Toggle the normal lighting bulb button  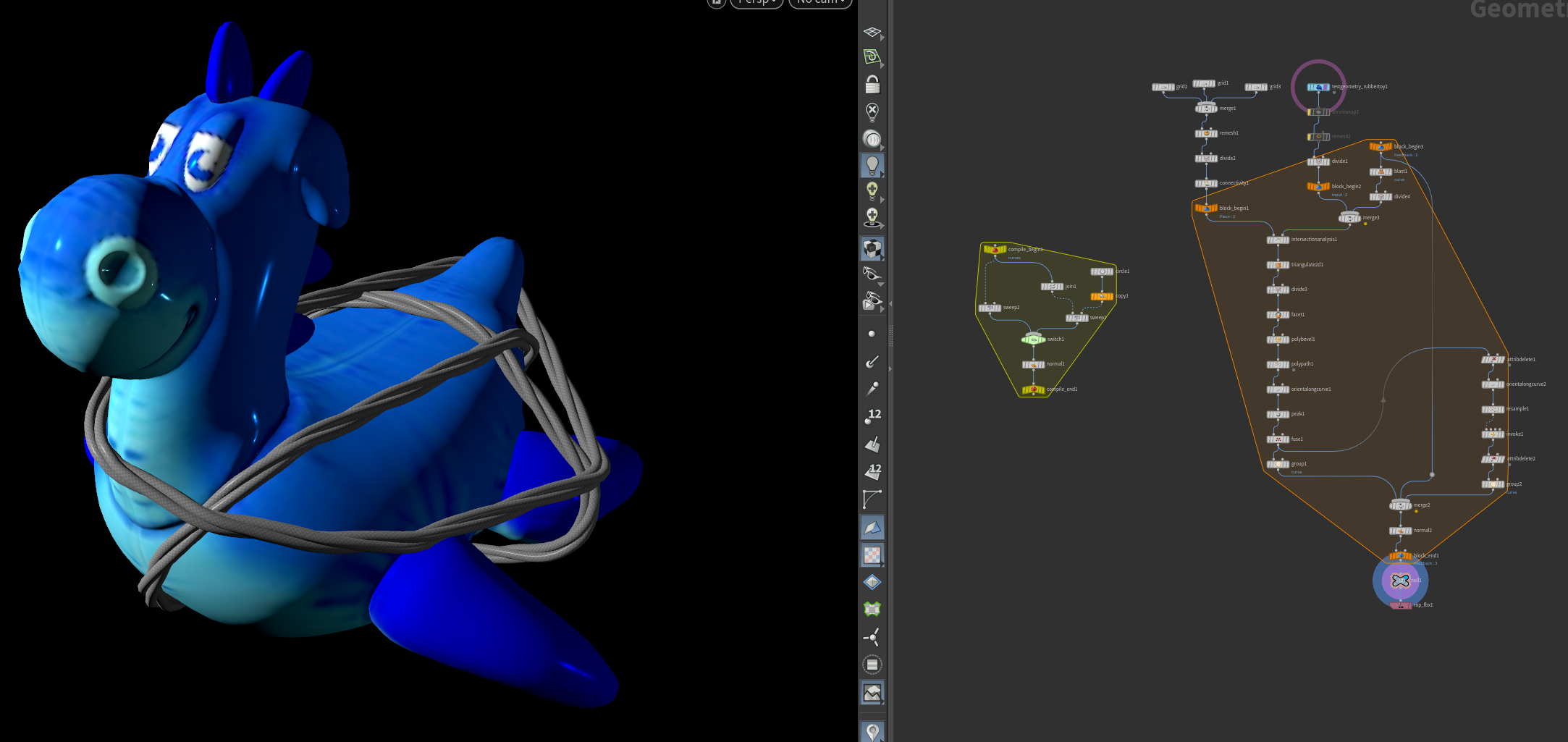(x=872, y=165)
